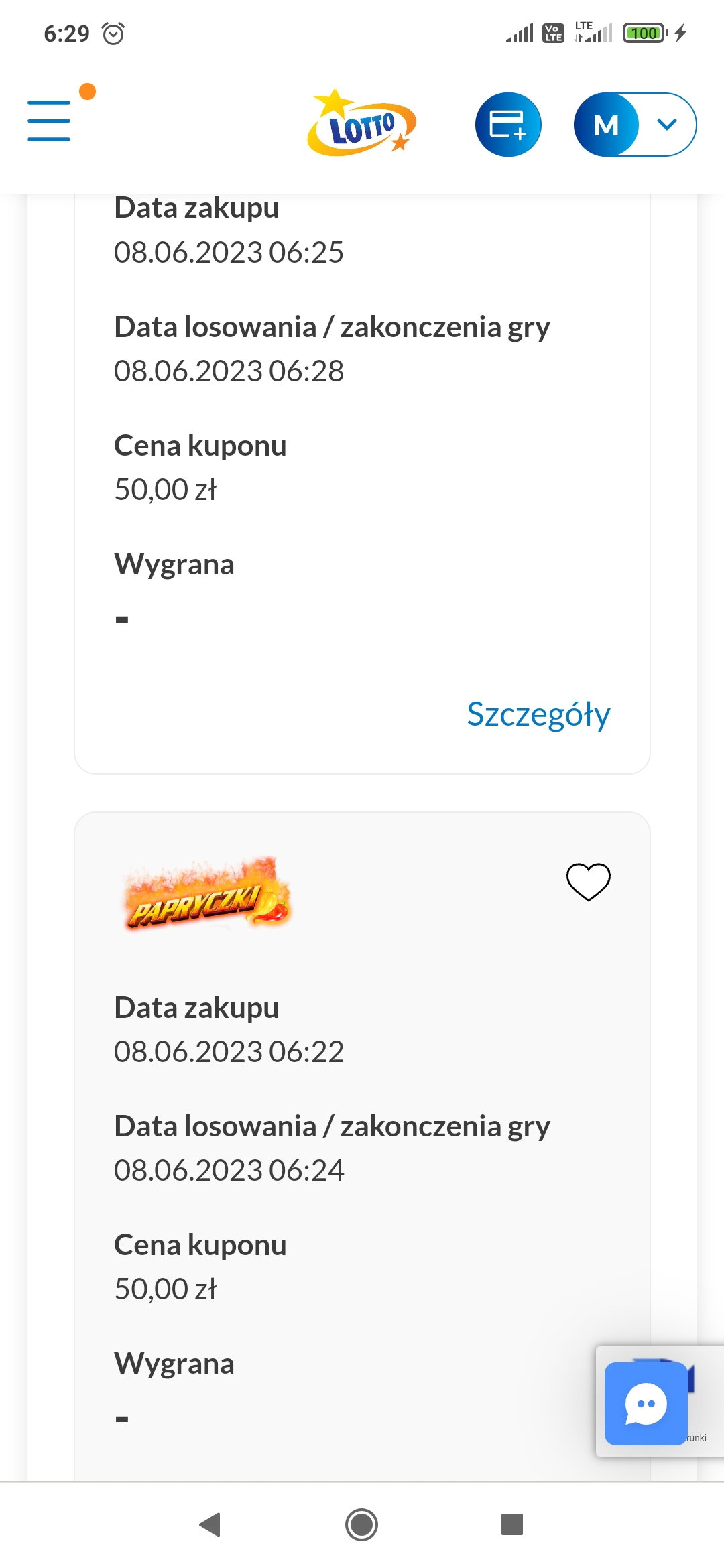The height and width of the screenshot is (1568, 724).
Task: Tap the alarm icon in status bar
Action: point(113,34)
